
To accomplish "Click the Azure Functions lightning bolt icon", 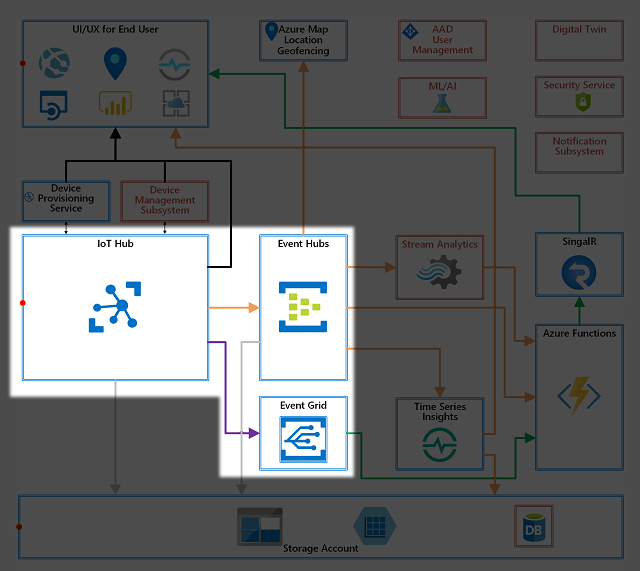I will (579, 395).
